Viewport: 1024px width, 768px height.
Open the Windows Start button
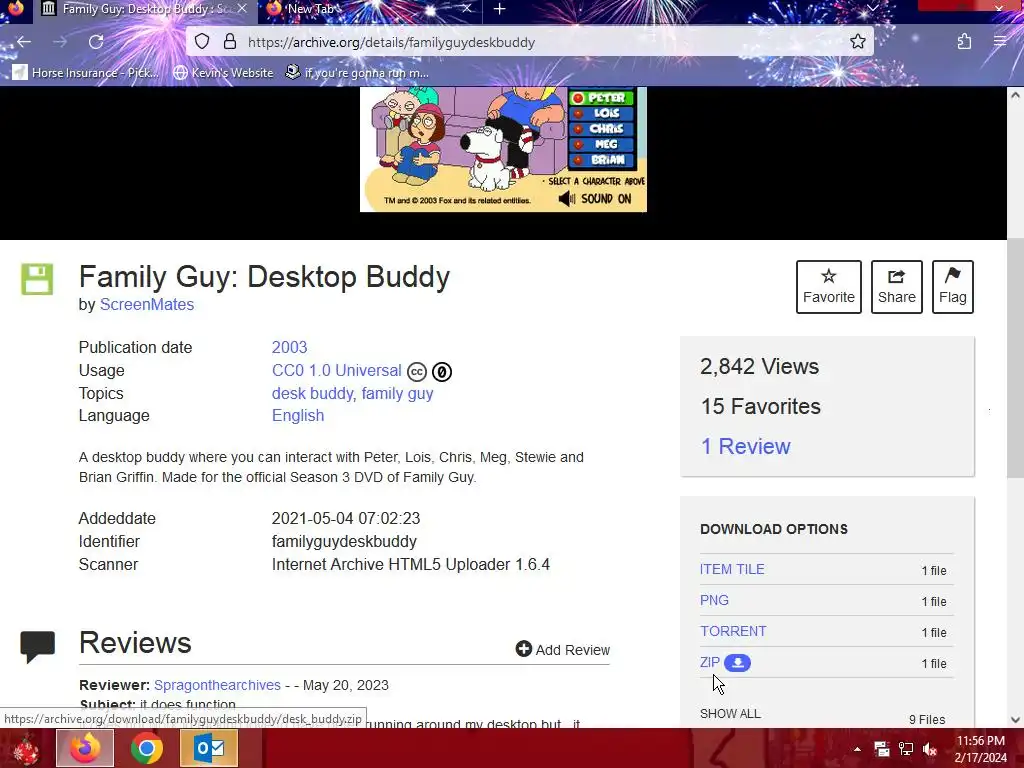26,749
